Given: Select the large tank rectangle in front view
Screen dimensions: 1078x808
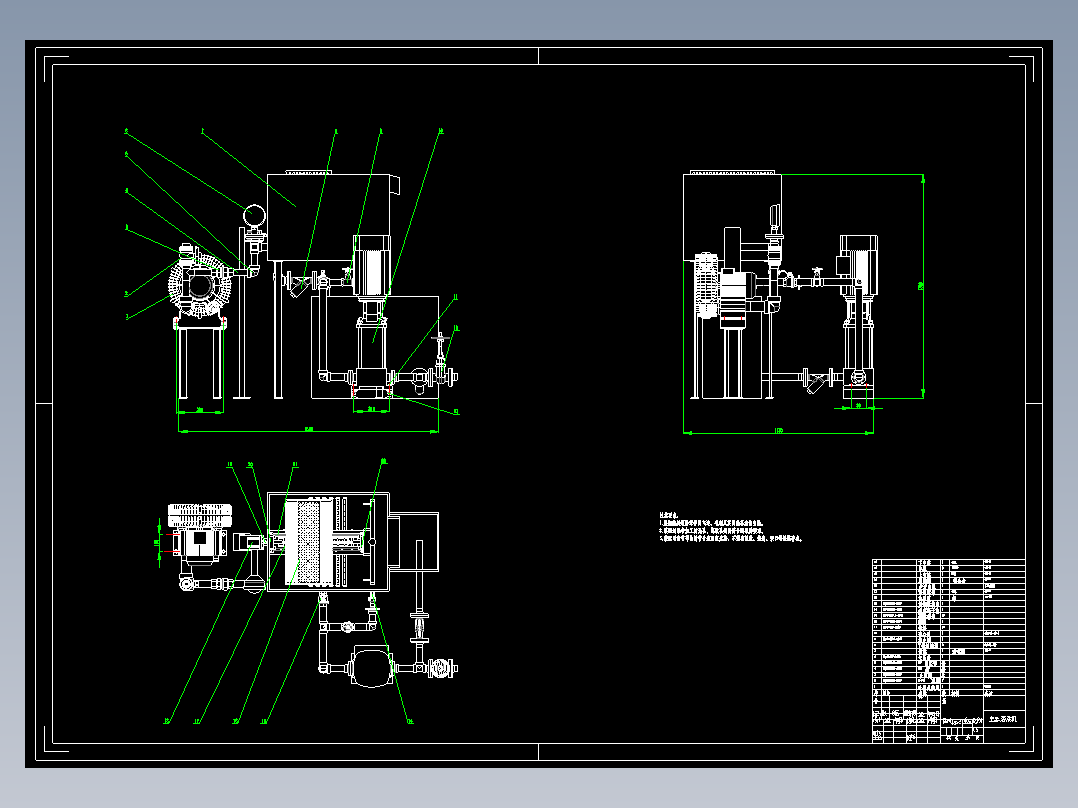Looking at the screenshot, I should click(x=329, y=217).
